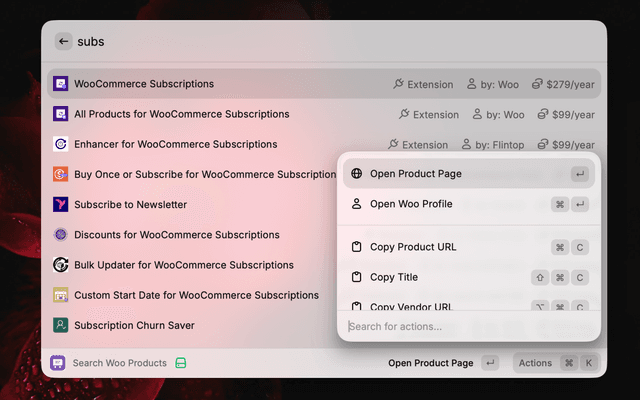Click the Search Woo Products extension icon
Screen dimensions: 640x400
point(58,363)
